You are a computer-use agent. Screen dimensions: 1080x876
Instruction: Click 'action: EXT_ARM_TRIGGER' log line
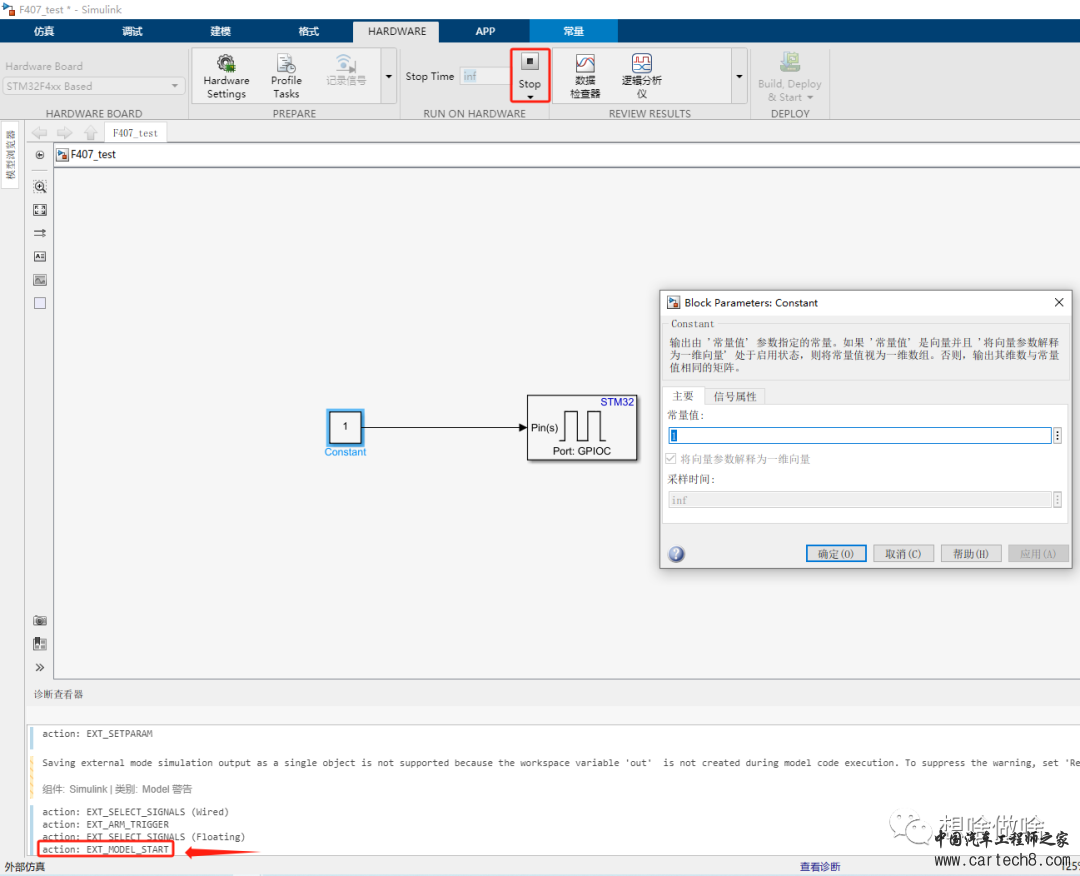click(x=105, y=824)
